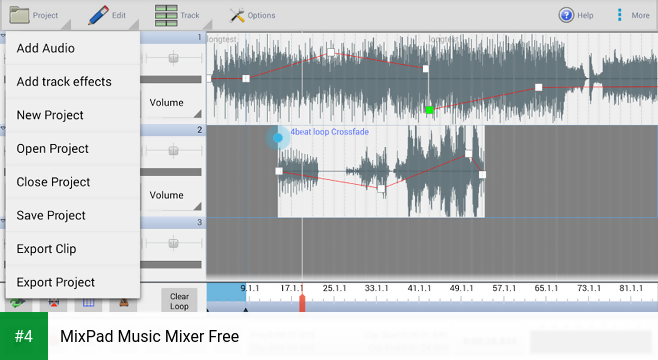Click track 1 level meter bar

[x=171, y=79]
